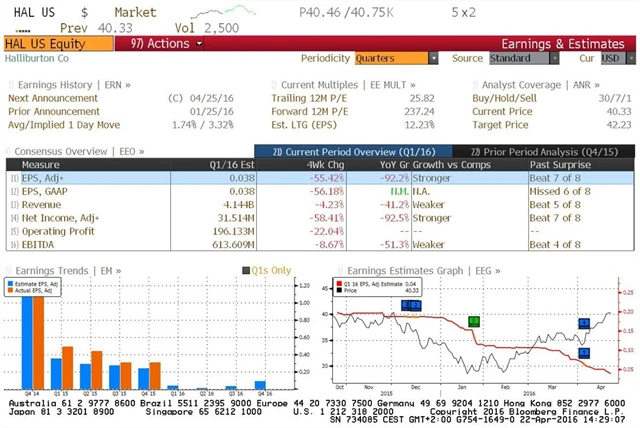Click the orange Actual EPS legend swatch
This screenshot has height=428, width=640.
coord(11,290)
